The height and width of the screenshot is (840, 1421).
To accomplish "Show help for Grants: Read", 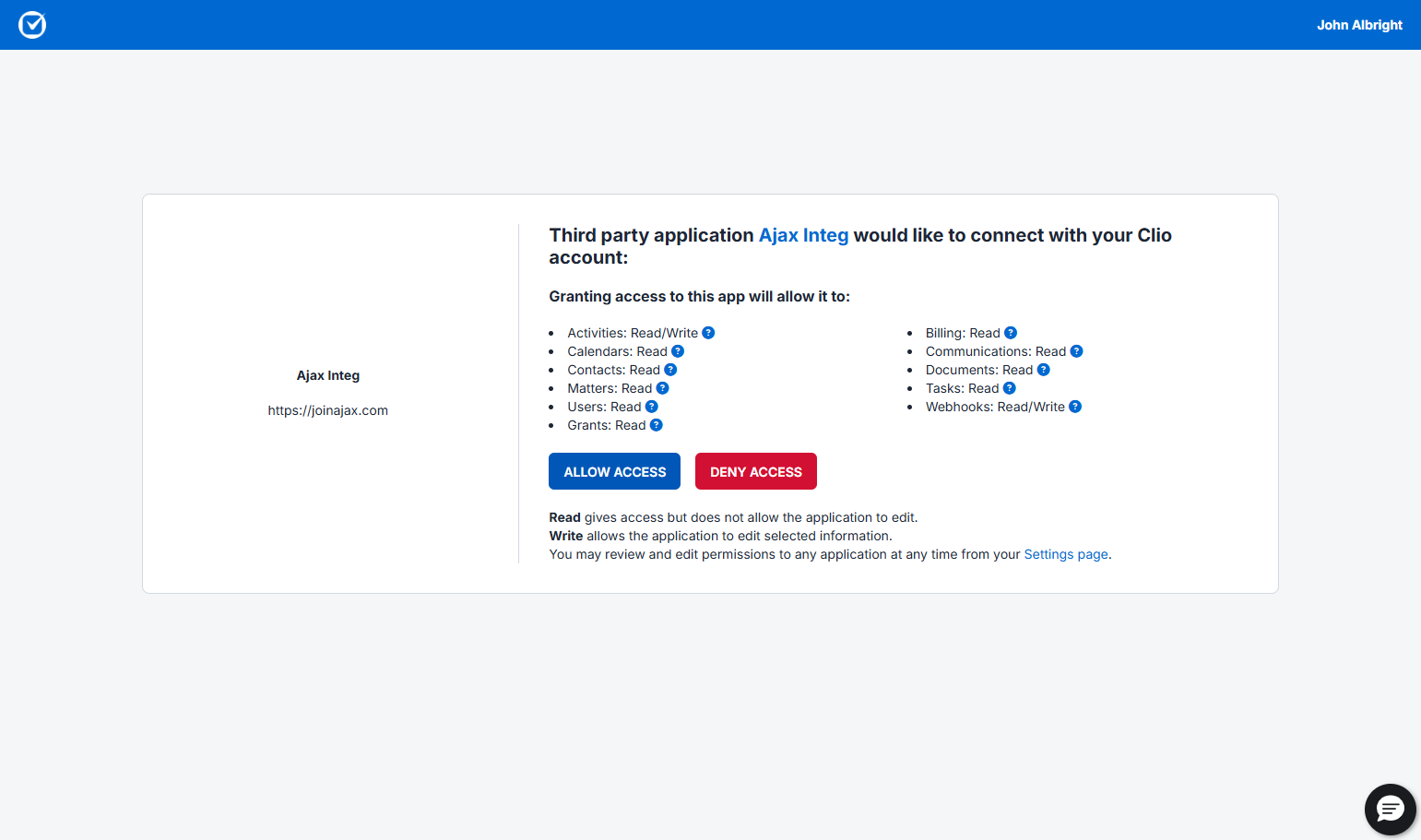I will [x=657, y=425].
